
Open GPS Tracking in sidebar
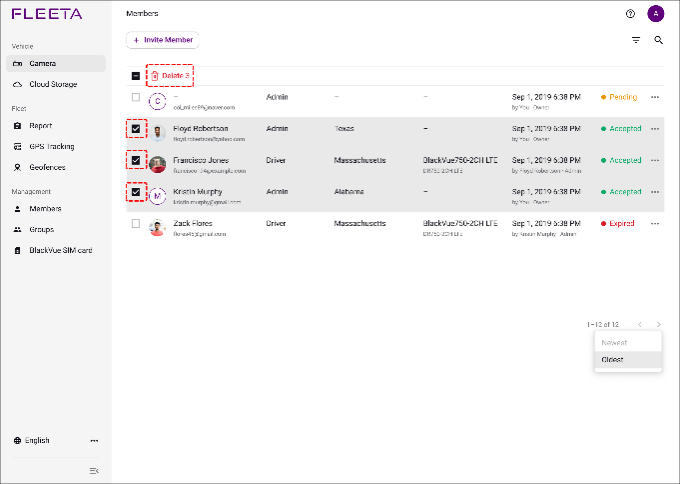pos(52,146)
